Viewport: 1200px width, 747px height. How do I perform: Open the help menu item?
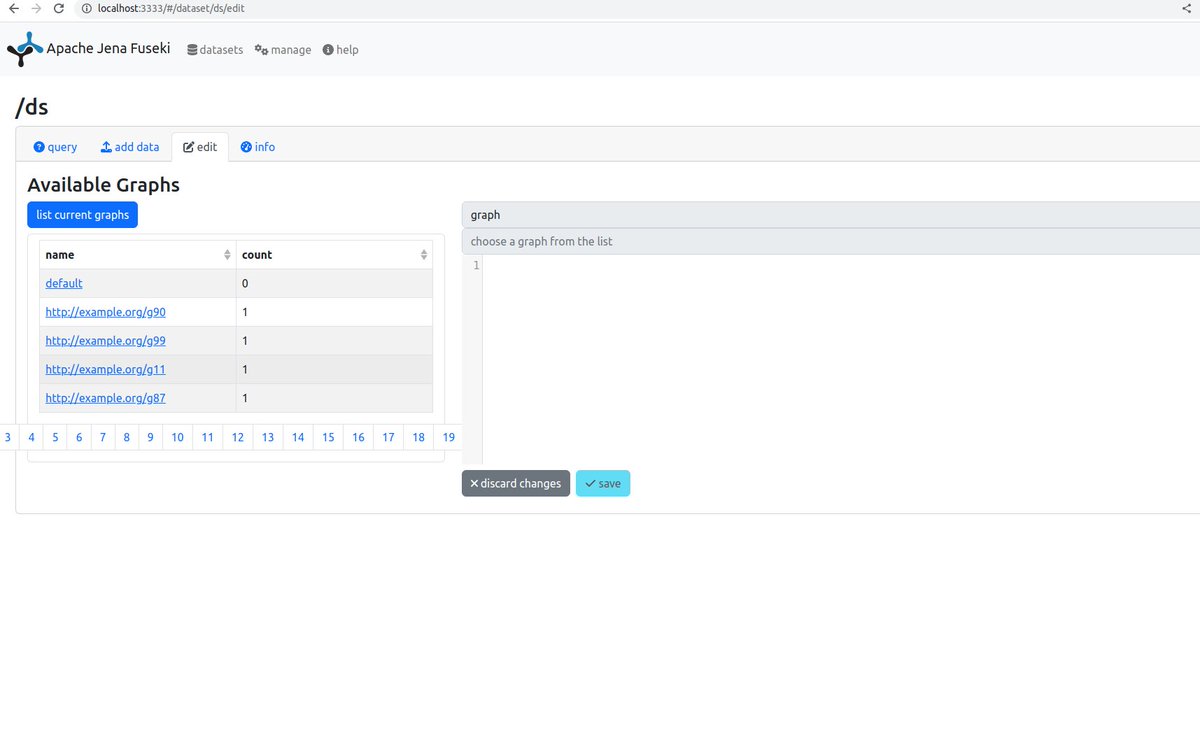click(341, 49)
